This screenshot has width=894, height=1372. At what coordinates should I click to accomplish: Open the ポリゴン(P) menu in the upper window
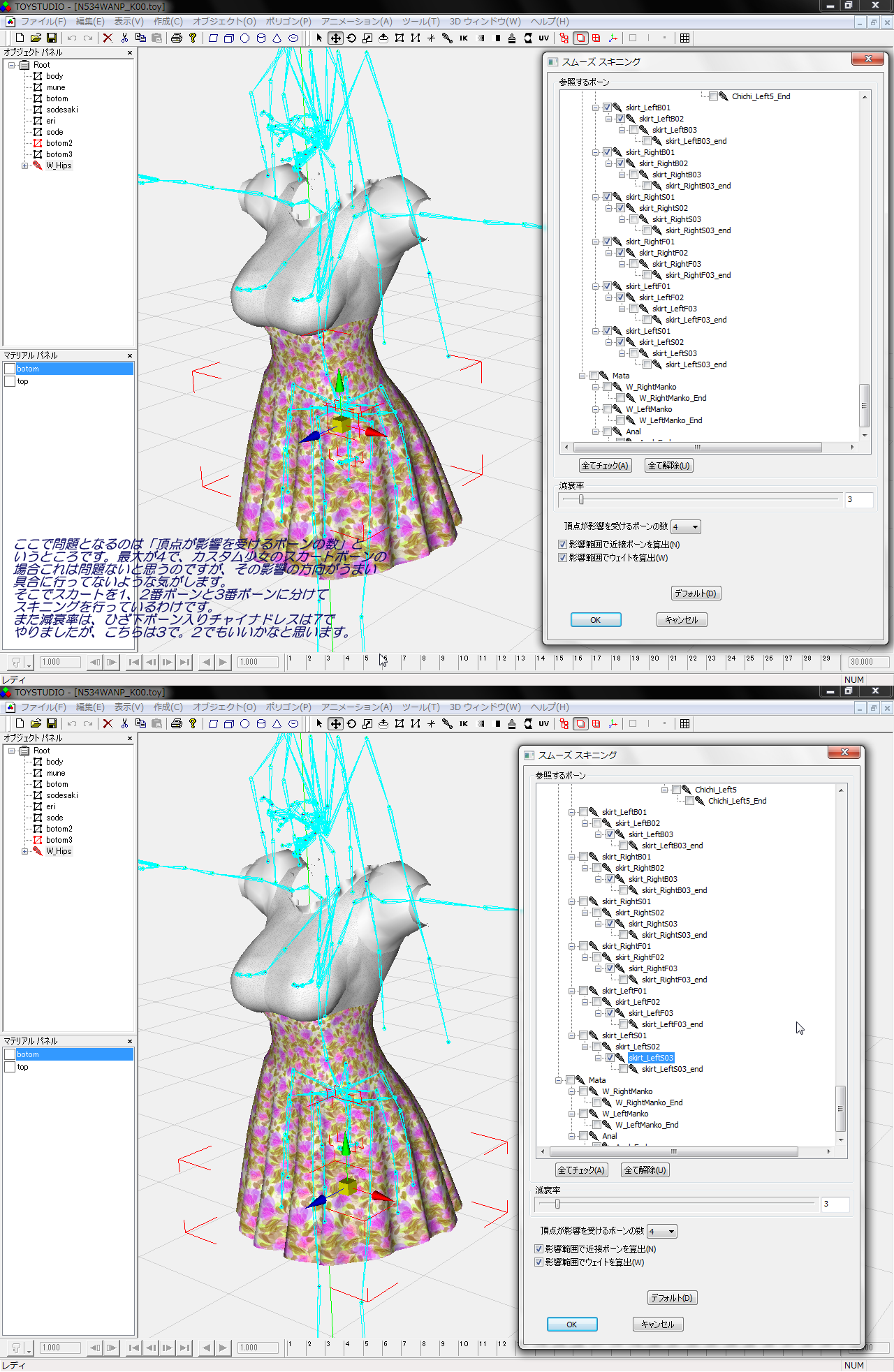tap(288, 22)
